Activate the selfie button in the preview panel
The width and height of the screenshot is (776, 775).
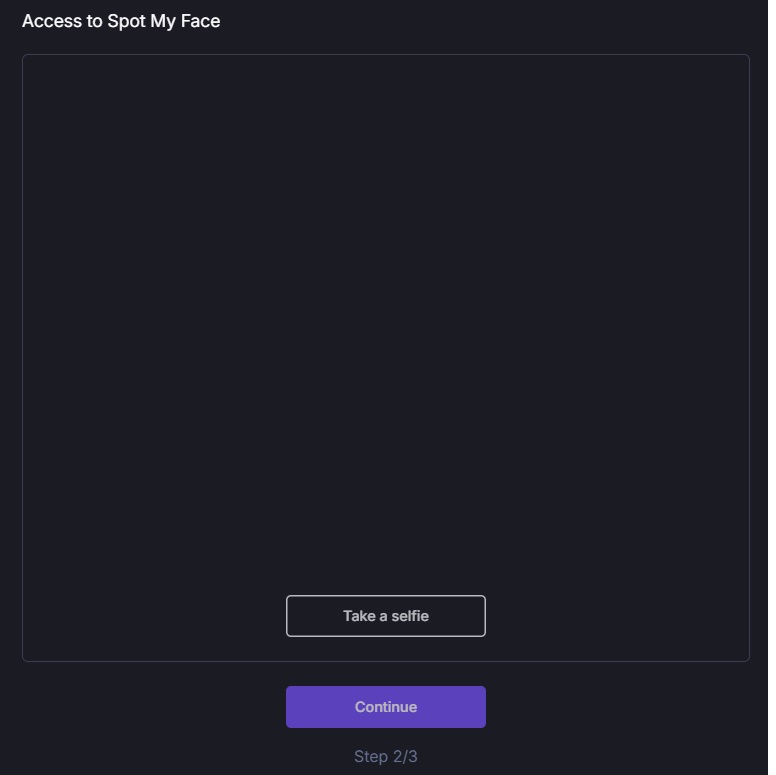coord(385,616)
